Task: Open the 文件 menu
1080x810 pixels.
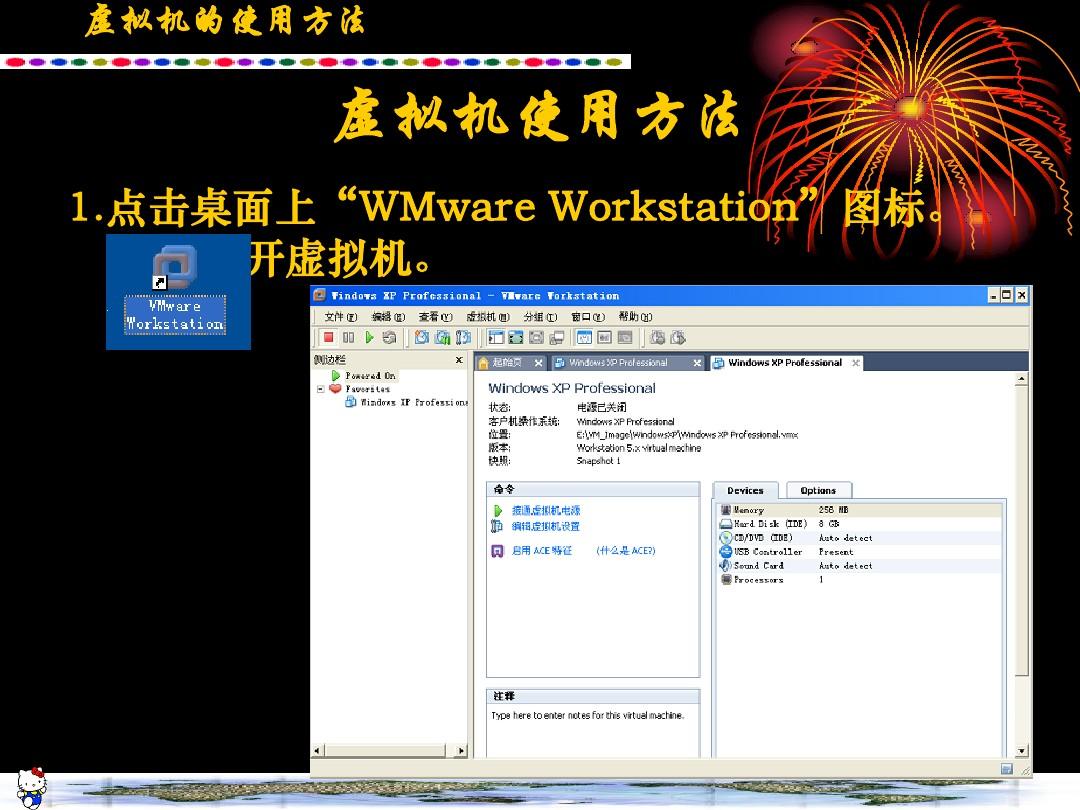Action: point(340,317)
